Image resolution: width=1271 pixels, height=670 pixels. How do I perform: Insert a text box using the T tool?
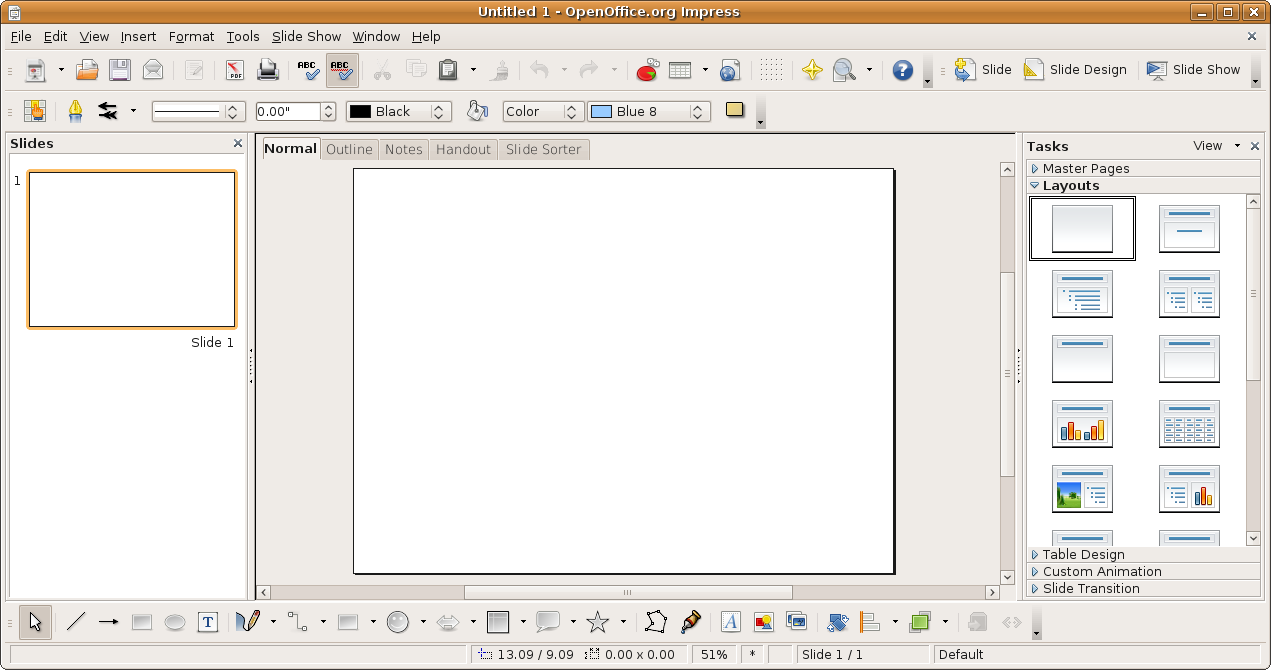[208, 622]
